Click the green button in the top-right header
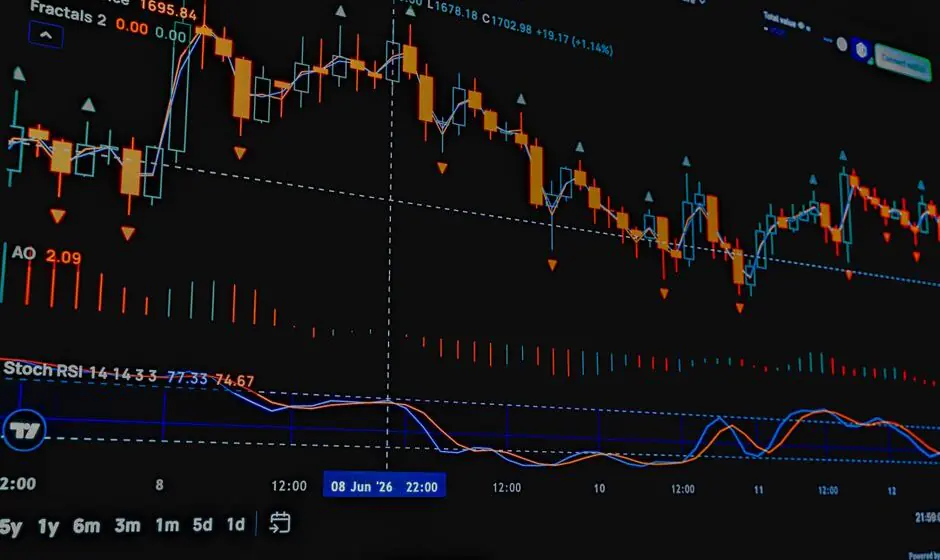 [x=903, y=63]
